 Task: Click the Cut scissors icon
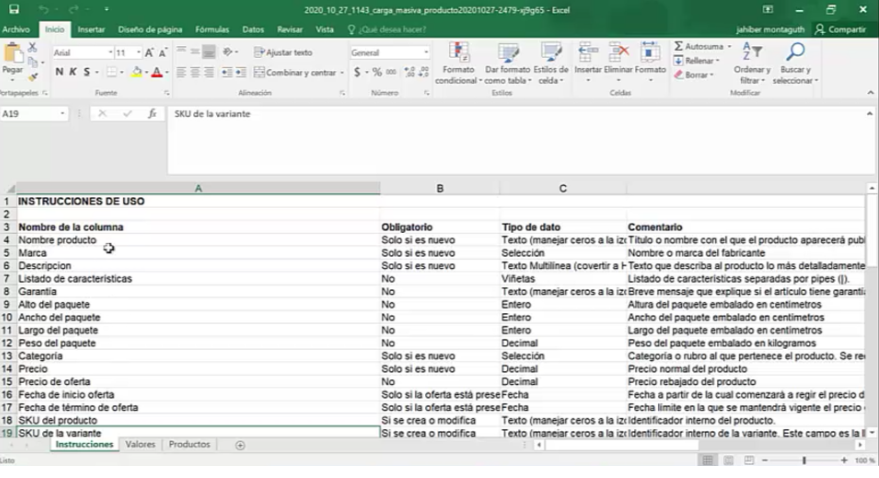tap(33, 48)
